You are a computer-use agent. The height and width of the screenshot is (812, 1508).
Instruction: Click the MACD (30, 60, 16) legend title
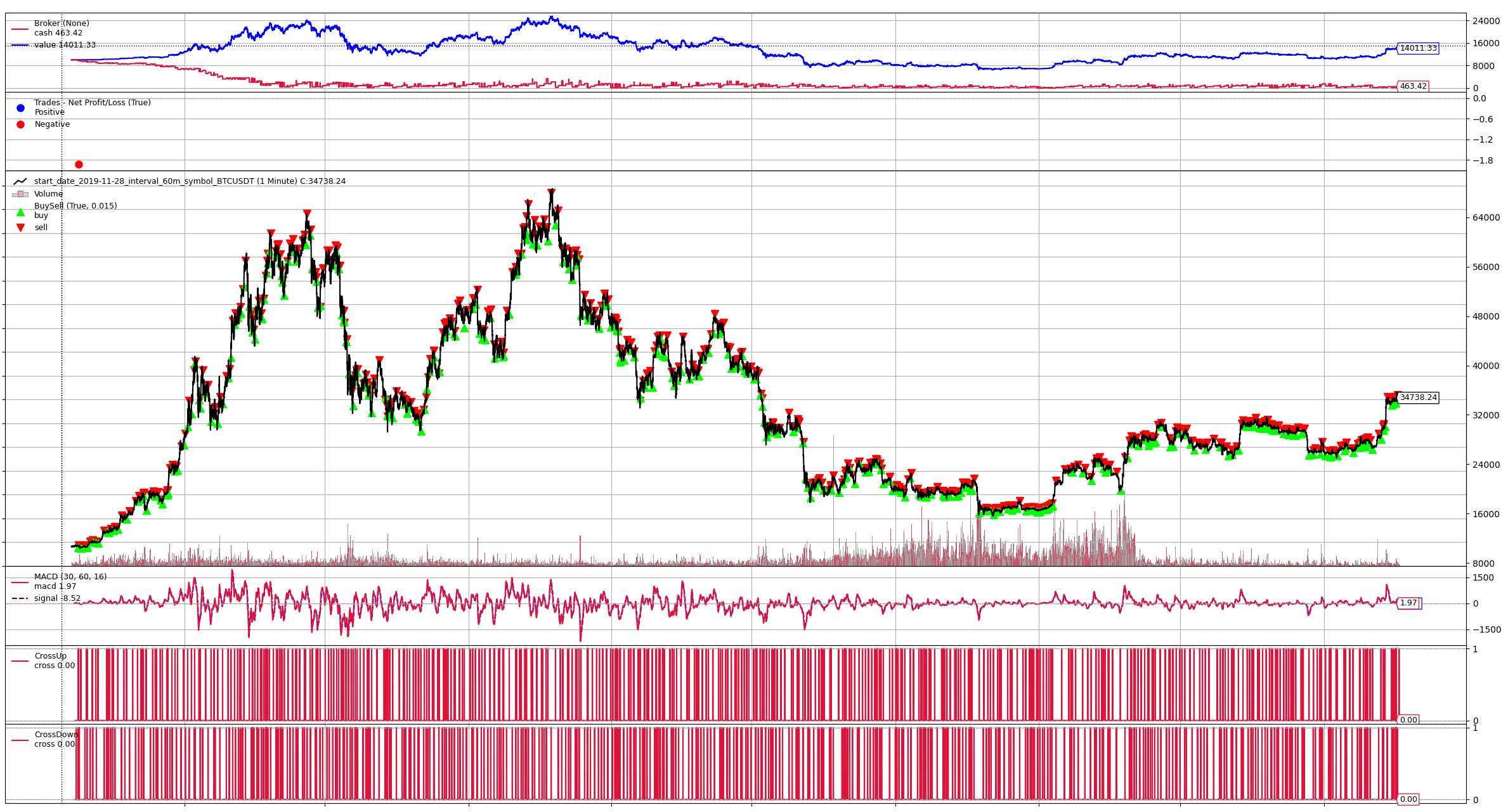tap(70, 577)
